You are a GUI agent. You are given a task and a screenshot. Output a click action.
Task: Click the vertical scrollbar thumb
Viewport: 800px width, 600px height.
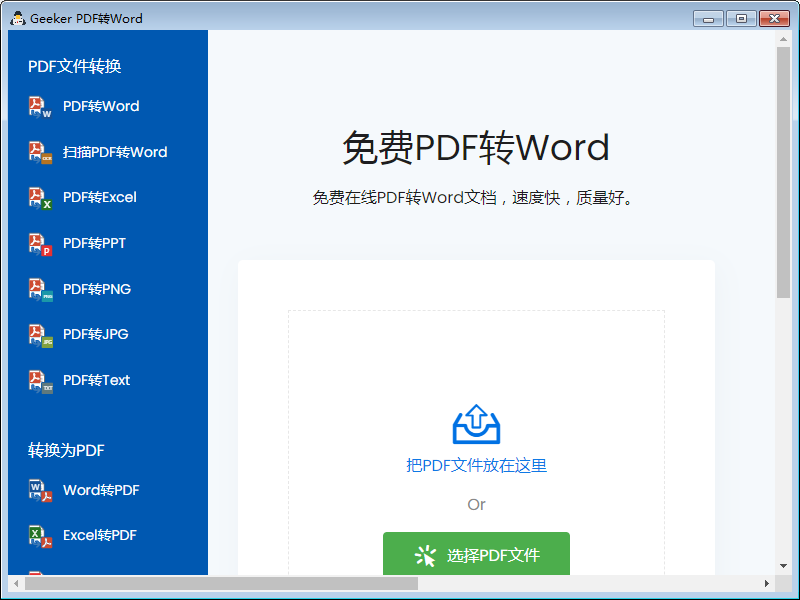[783, 172]
